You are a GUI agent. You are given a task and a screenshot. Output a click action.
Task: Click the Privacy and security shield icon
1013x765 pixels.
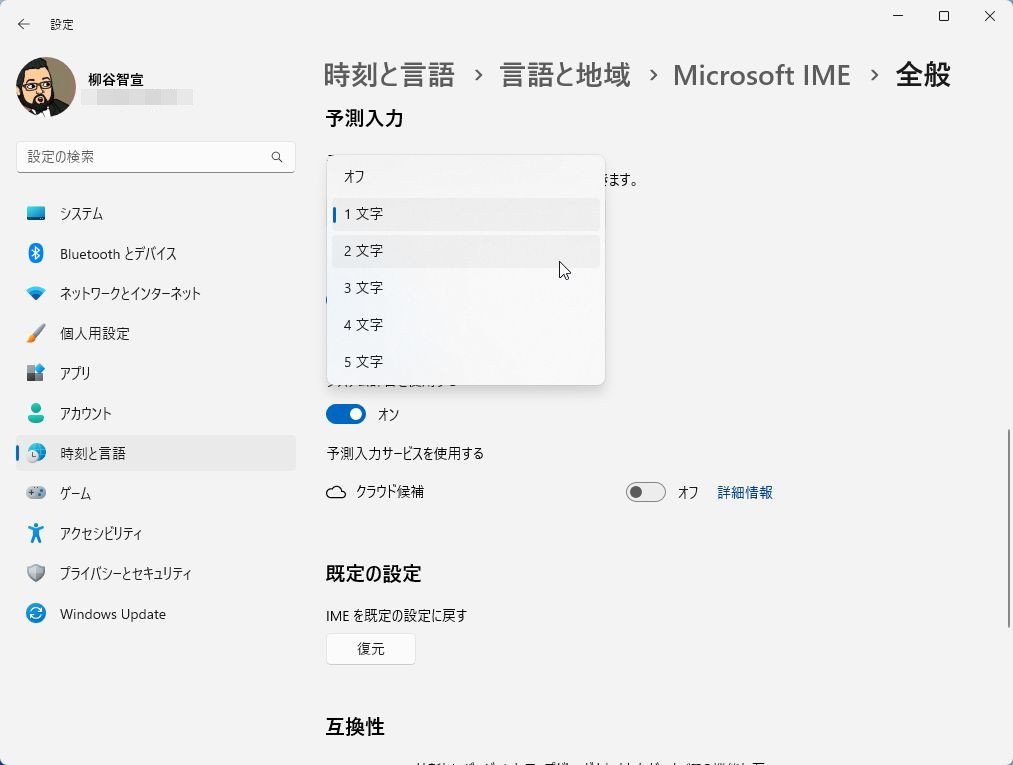[36, 573]
